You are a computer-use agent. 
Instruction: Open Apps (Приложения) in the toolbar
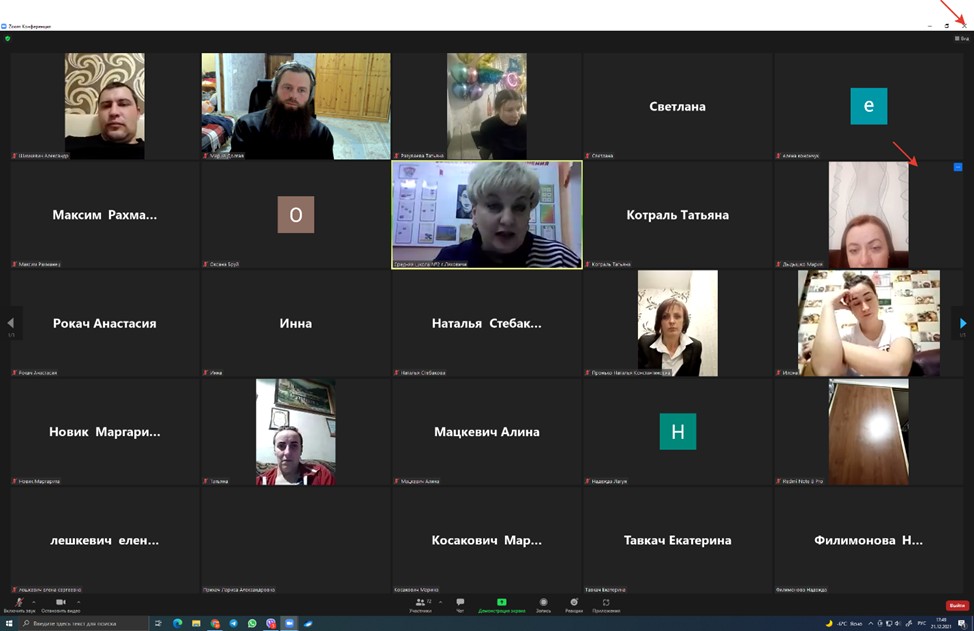tap(606, 604)
